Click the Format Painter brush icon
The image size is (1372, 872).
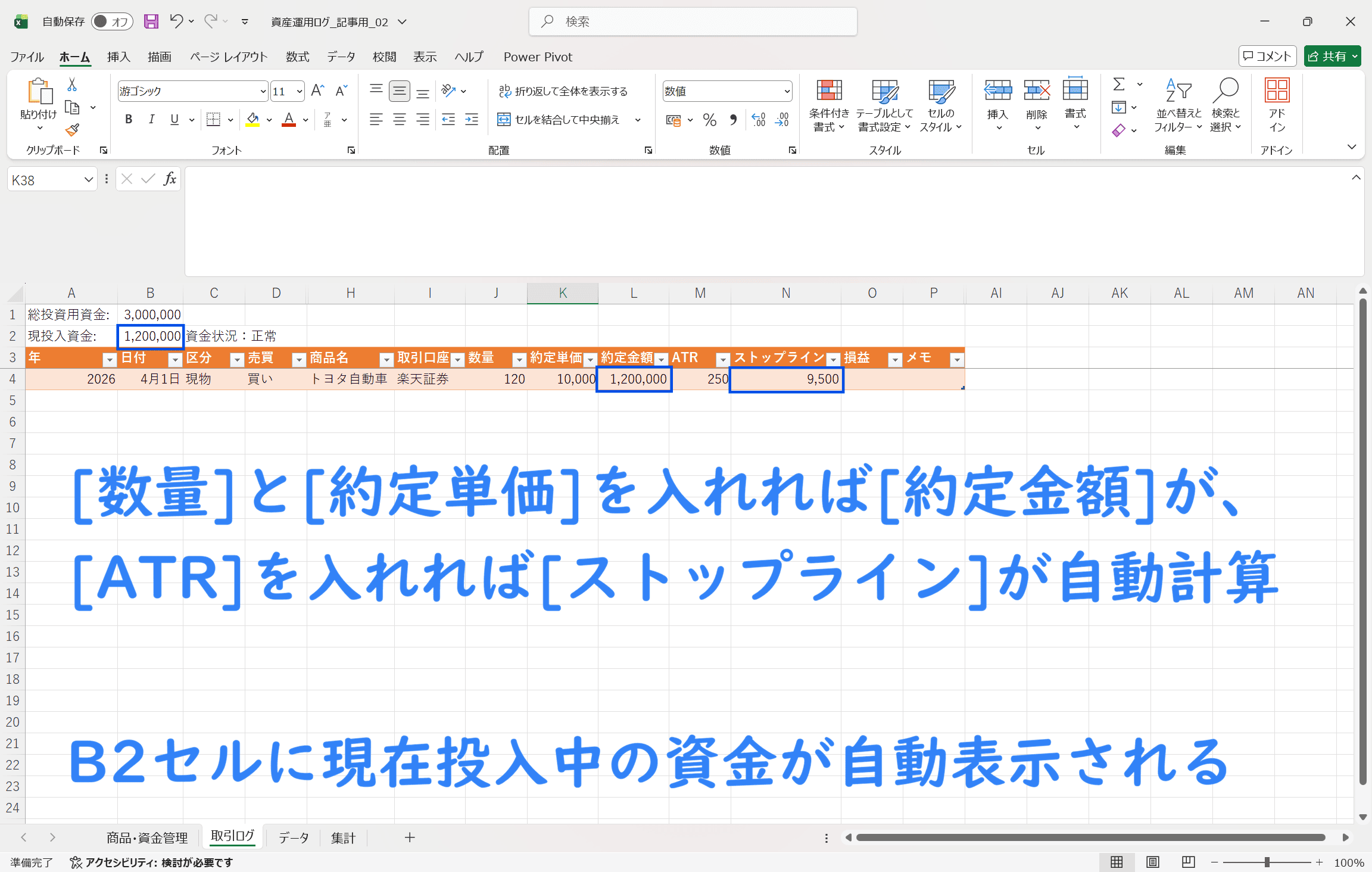72,130
